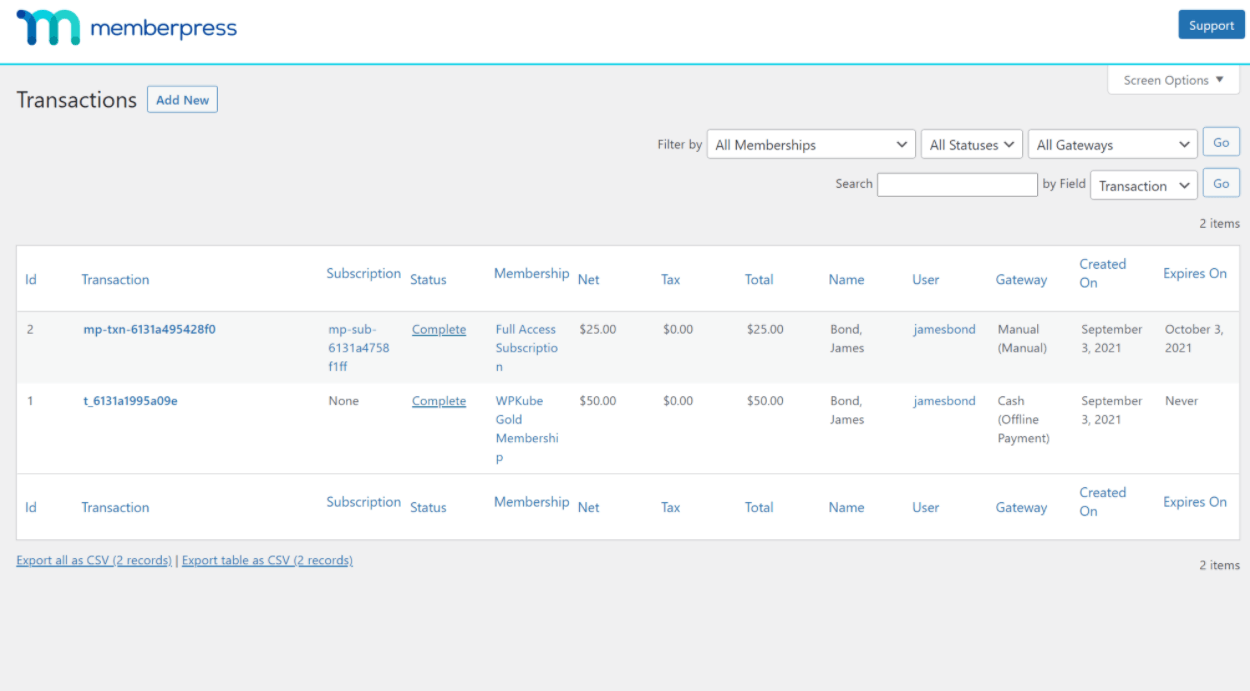
Task: Sort by Status in the table header
Action: pyautogui.click(x=428, y=280)
